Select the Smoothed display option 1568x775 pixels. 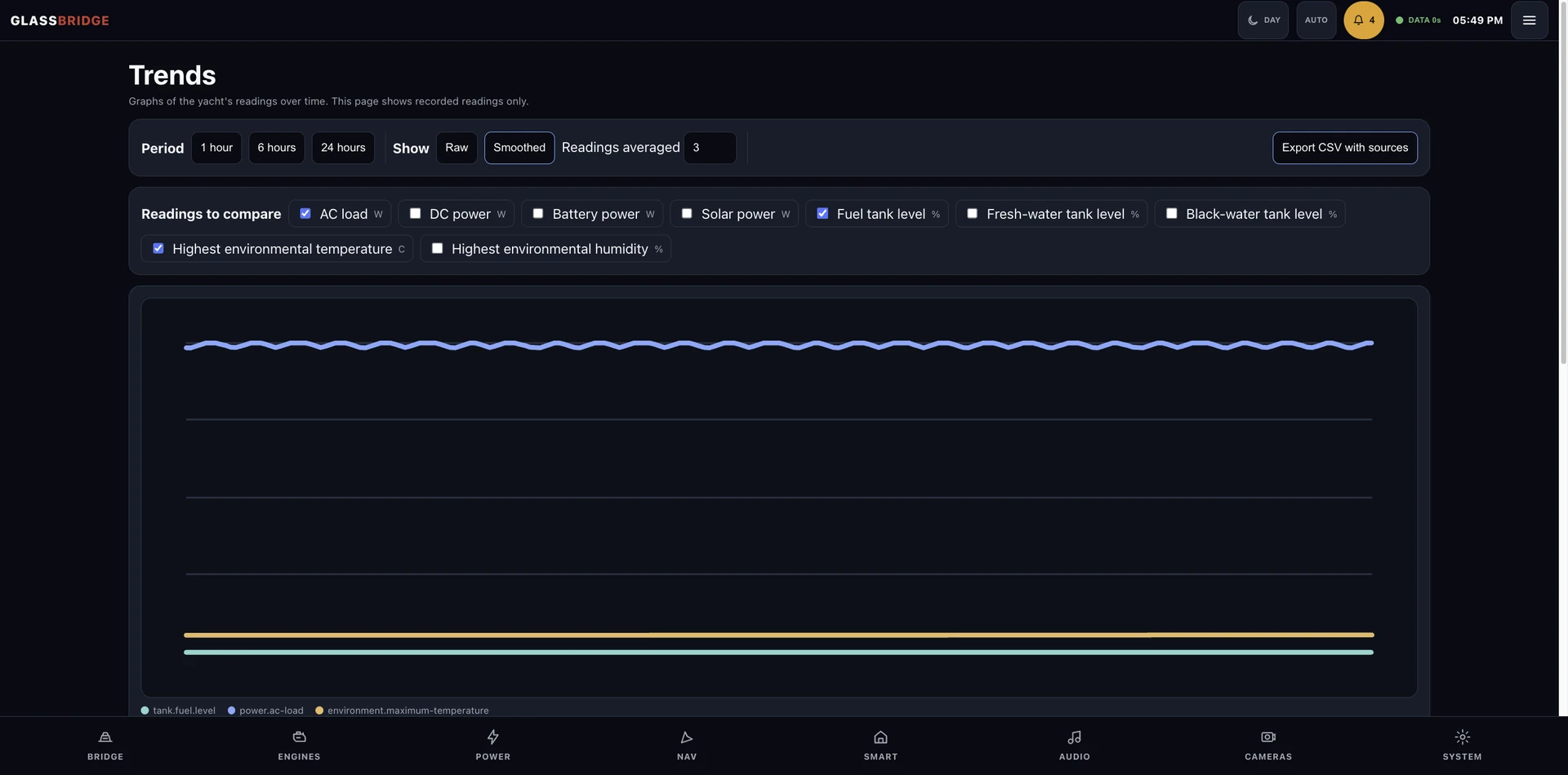tap(519, 148)
